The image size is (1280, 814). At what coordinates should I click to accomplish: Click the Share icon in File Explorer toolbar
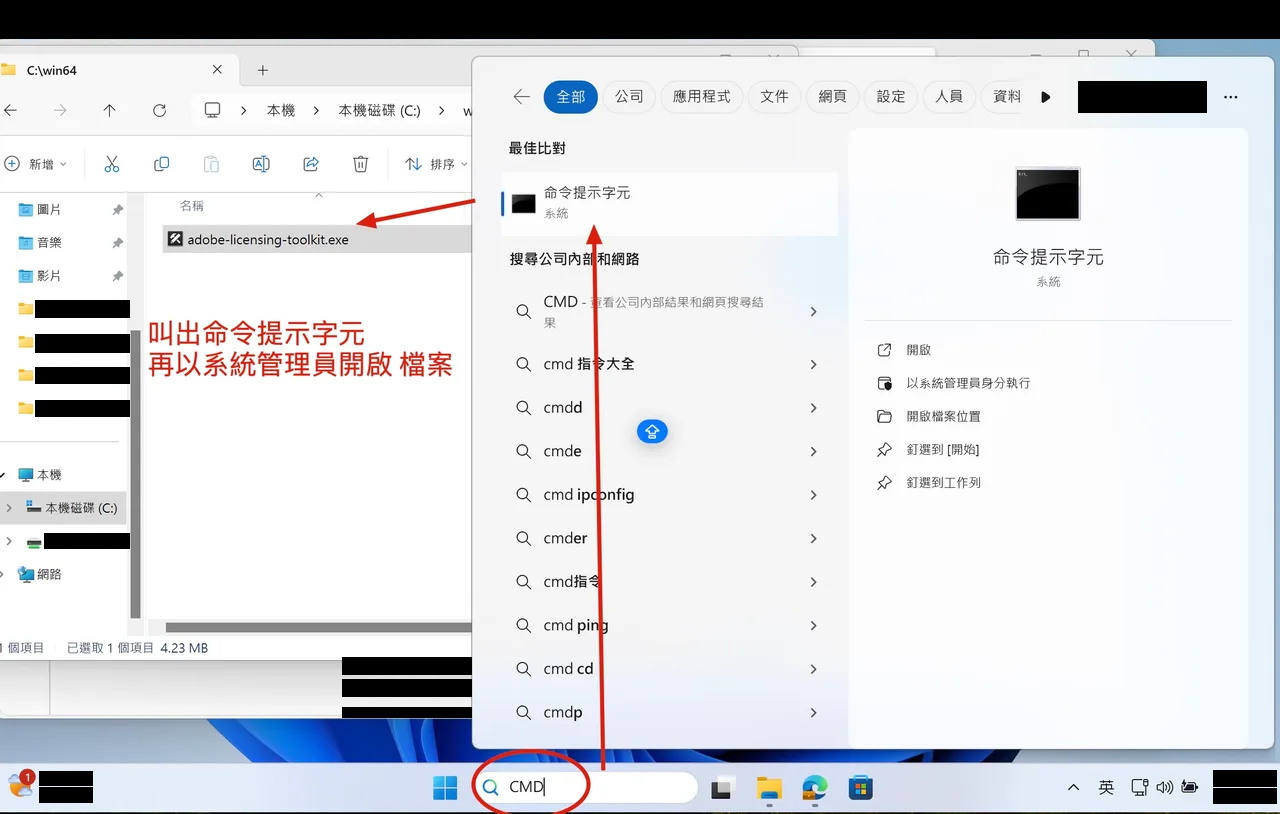click(x=311, y=164)
